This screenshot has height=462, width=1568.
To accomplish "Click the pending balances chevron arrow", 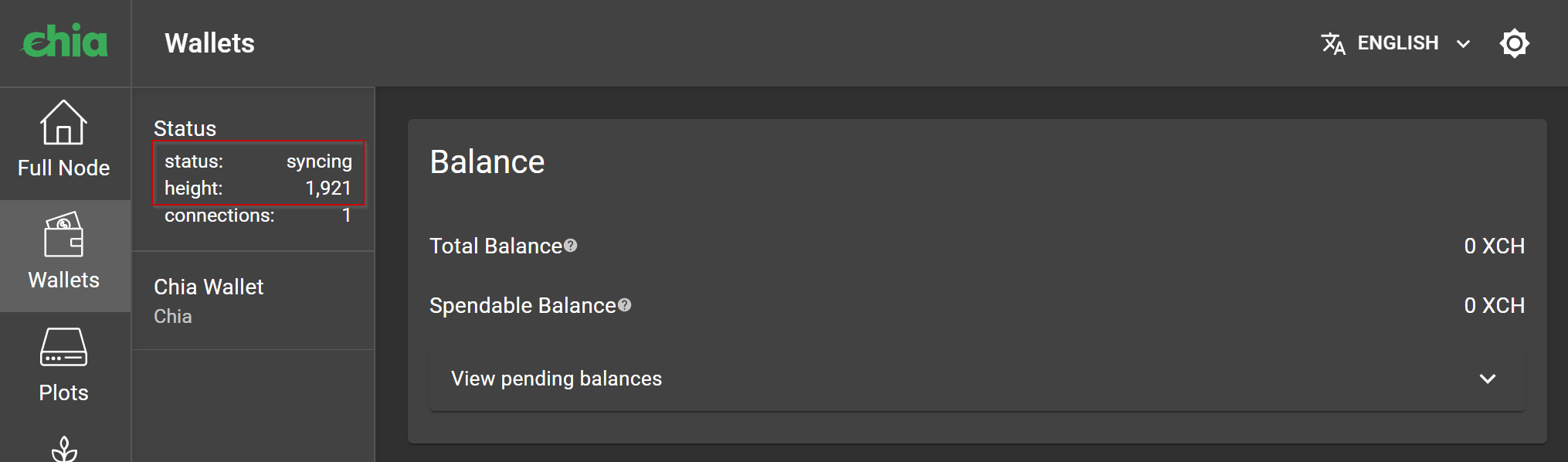I will [x=1488, y=379].
